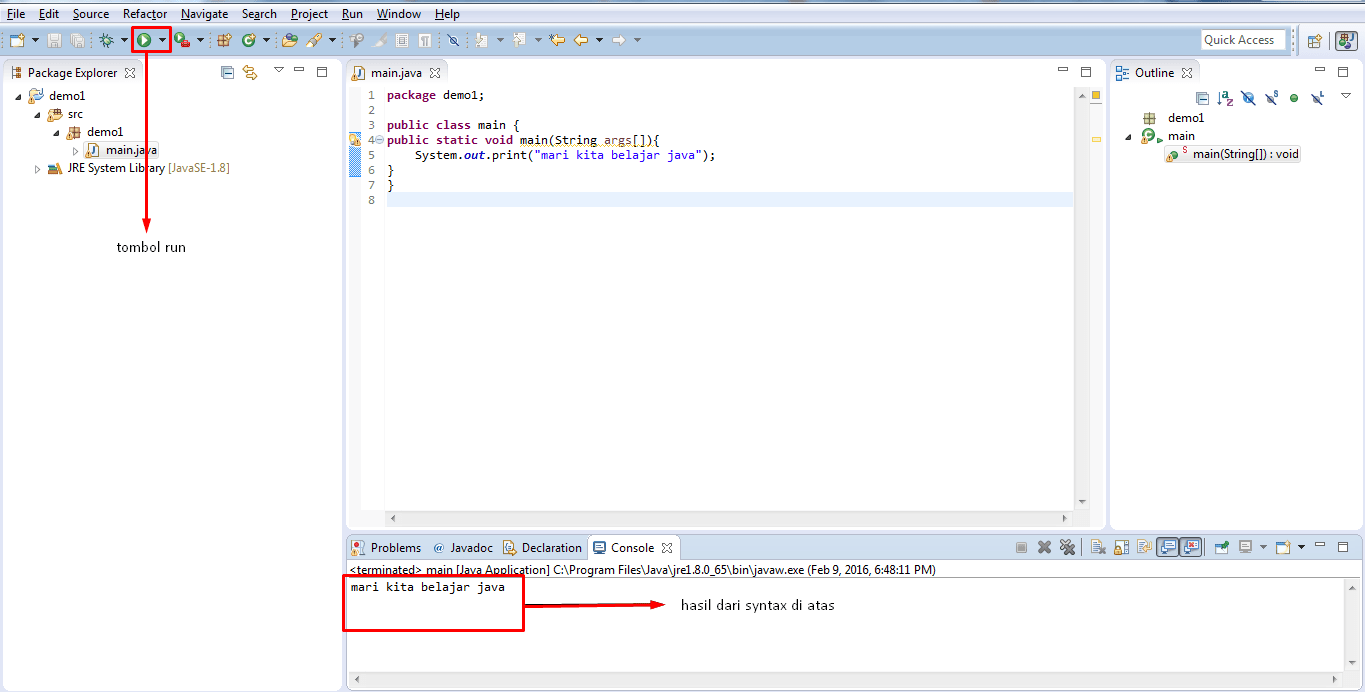Viewport: 1365px width, 692px height.
Task: Toggle Hide Static Fields and Methods in Outline
Action: [x=1272, y=98]
